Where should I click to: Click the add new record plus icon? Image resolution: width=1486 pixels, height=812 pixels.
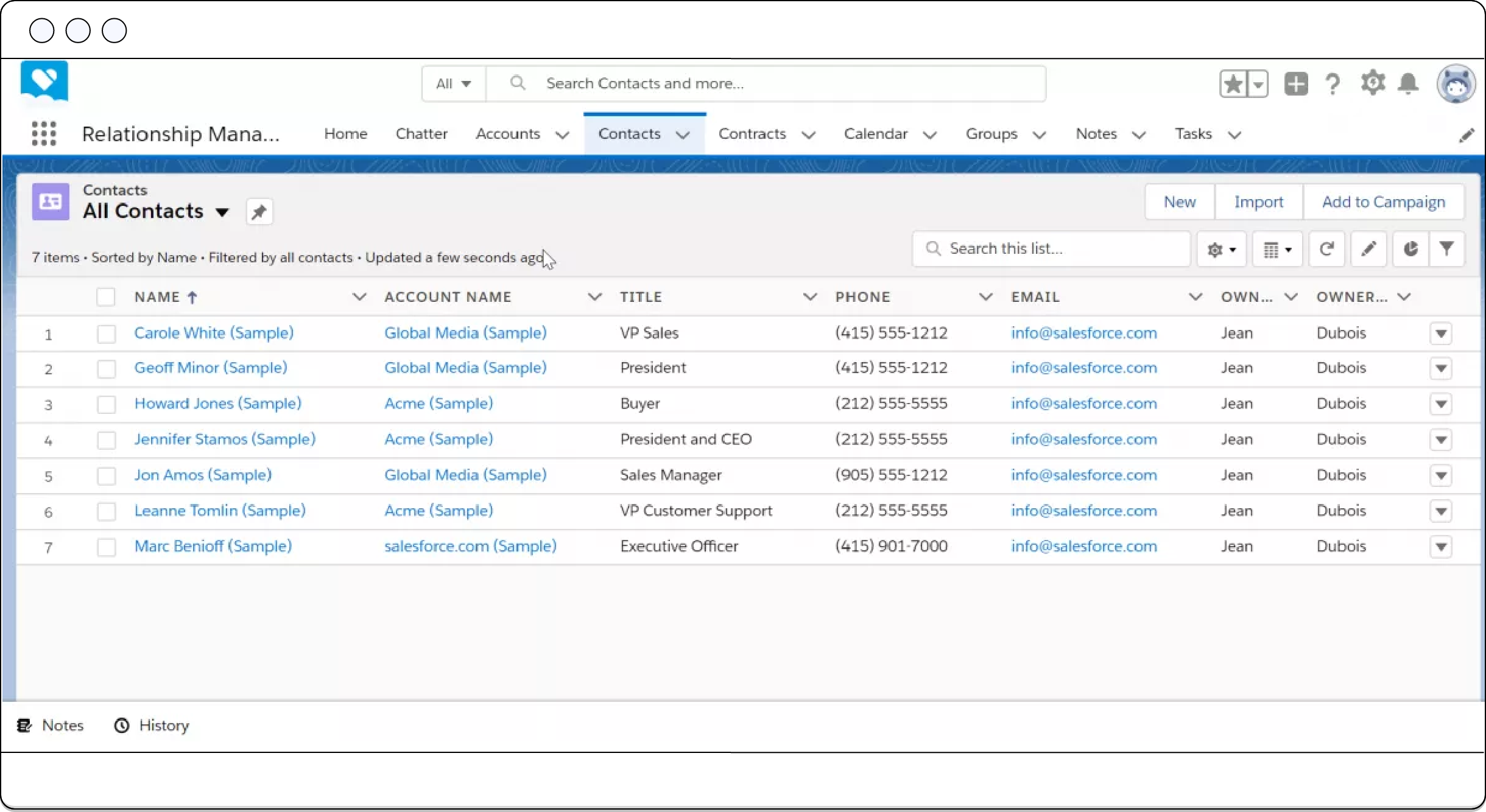pyautogui.click(x=1296, y=83)
